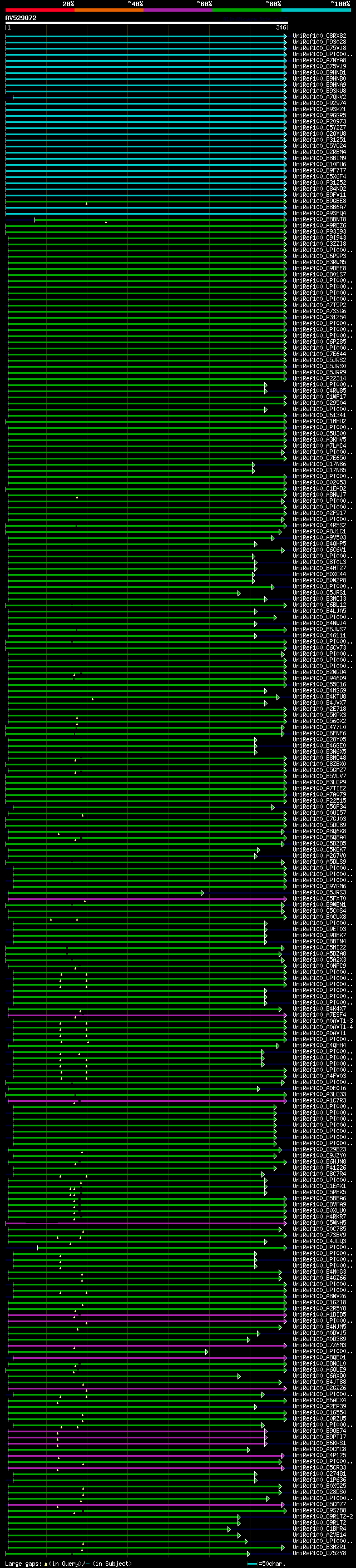The image size is (356, 1568).
Task: Open hit UniRef100_P93393
Action: coord(319,232)
